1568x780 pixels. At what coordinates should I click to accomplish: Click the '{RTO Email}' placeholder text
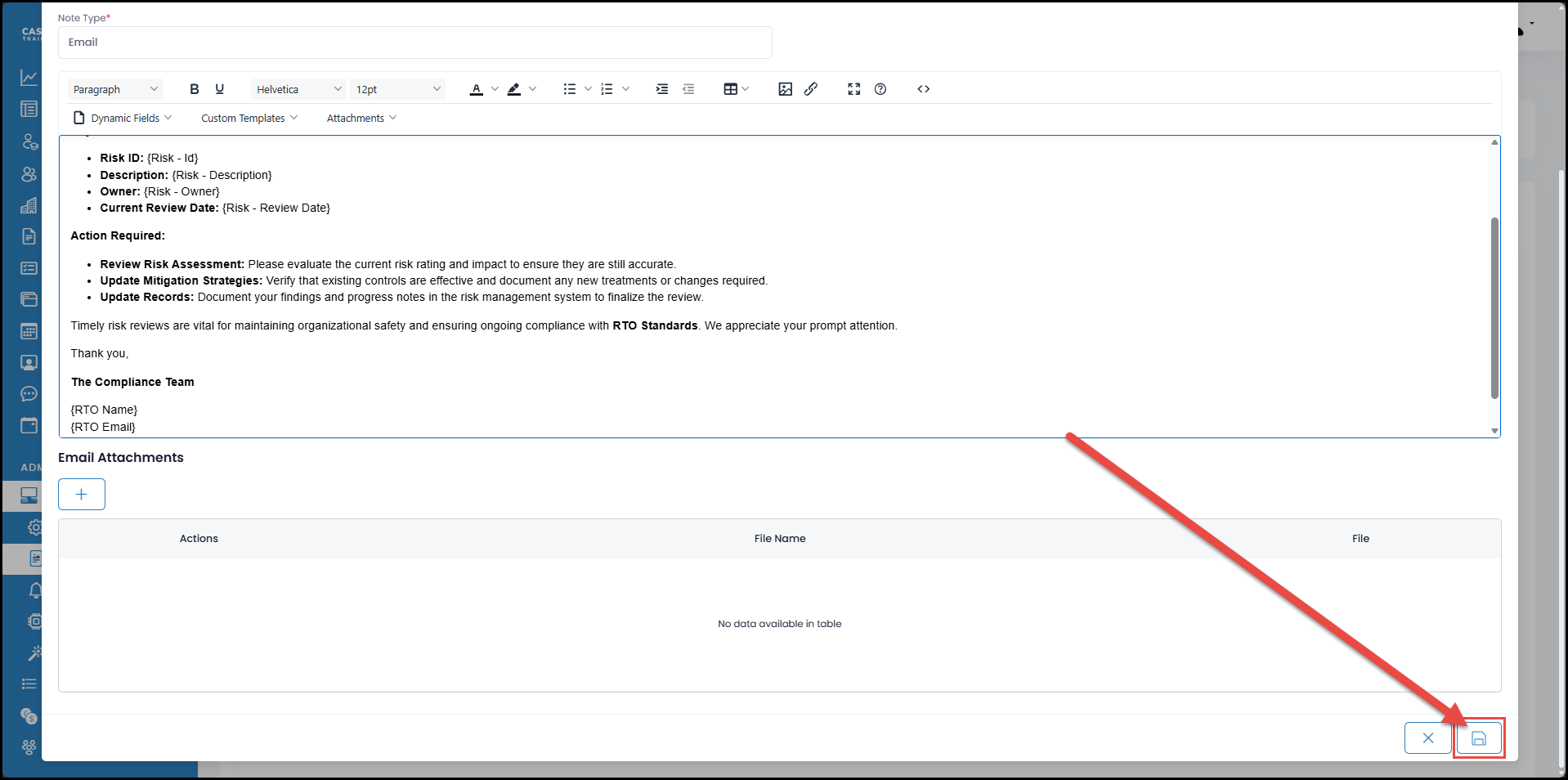103,427
